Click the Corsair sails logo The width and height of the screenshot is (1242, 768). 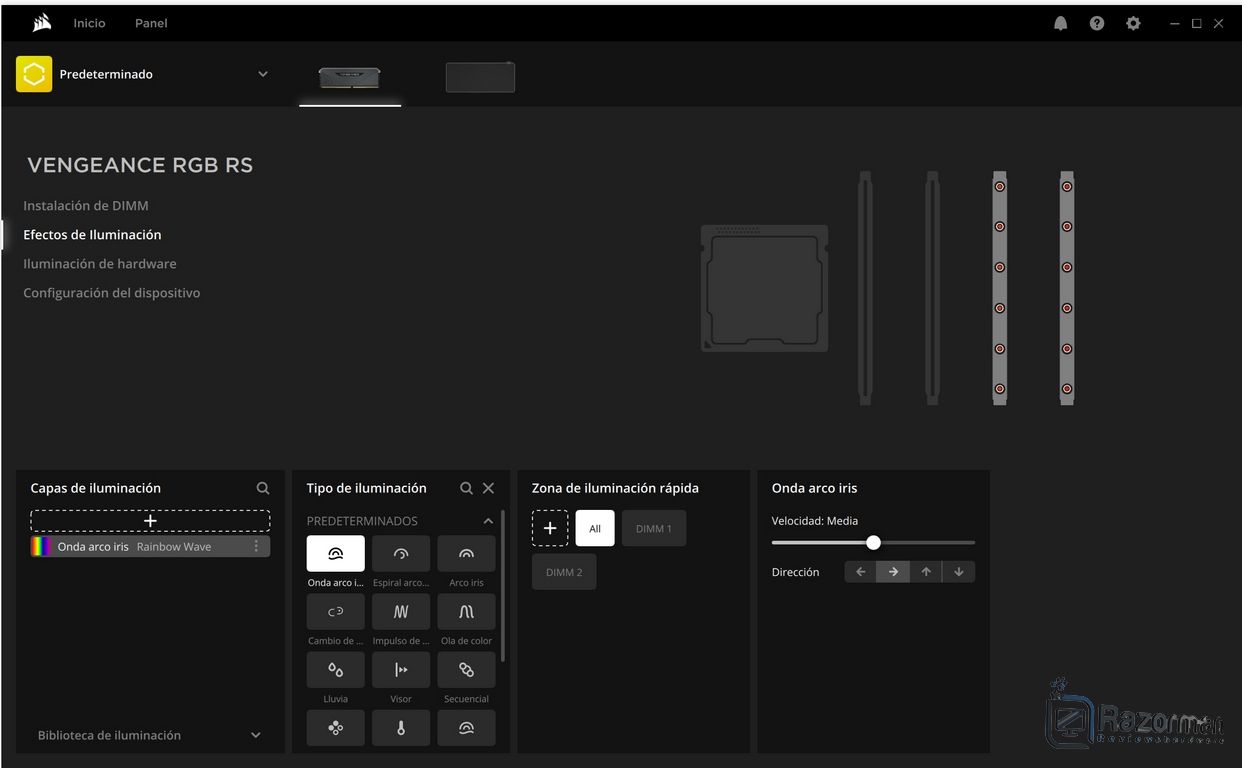click(42, 23)
